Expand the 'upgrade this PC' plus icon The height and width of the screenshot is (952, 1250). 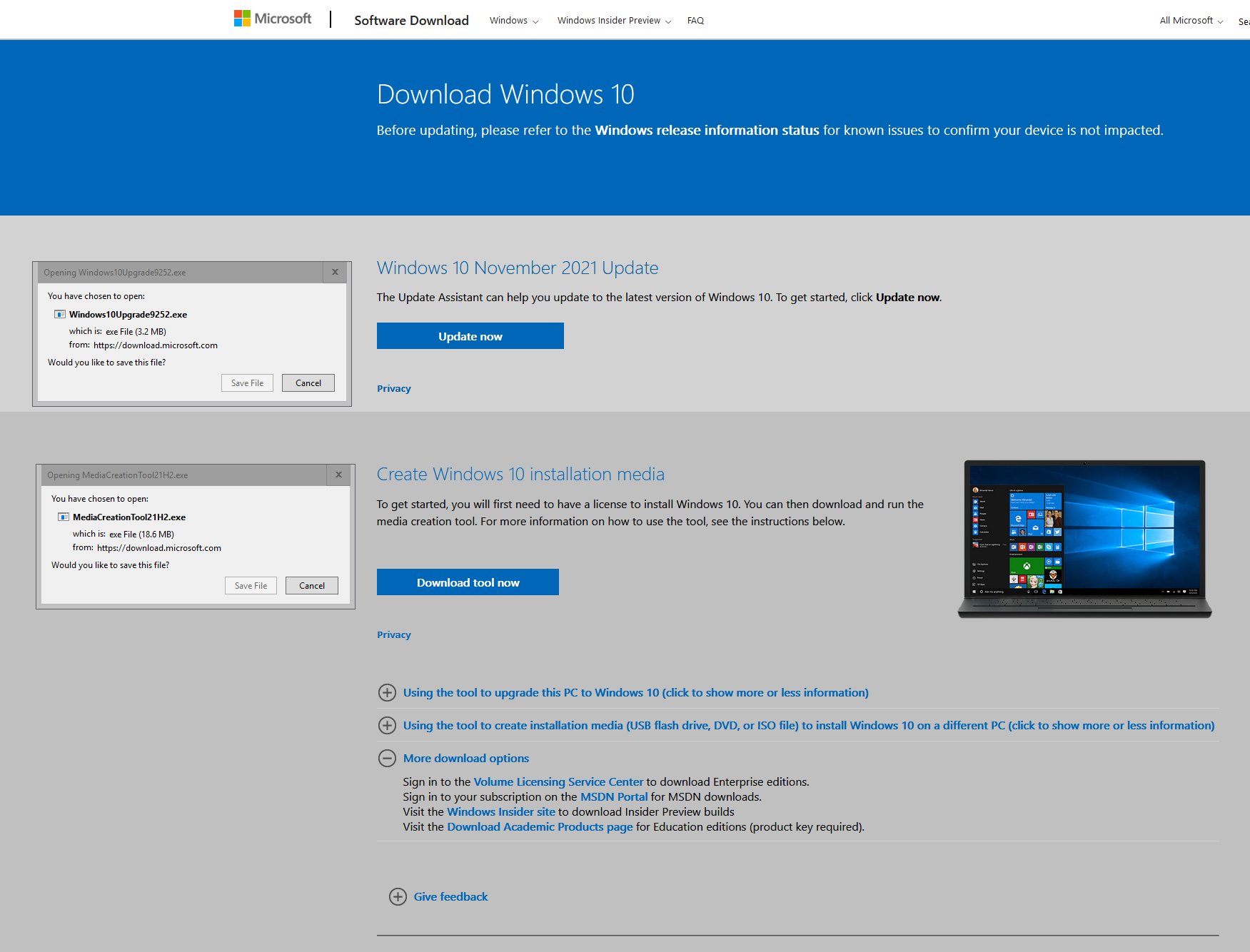tap(387, 692)
